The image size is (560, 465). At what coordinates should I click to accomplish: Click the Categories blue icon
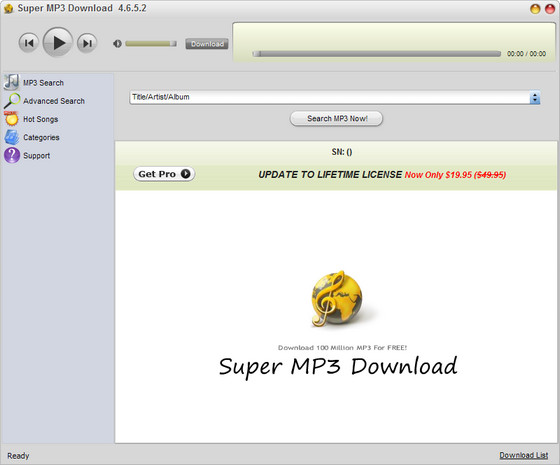click(x=12, y=137)
